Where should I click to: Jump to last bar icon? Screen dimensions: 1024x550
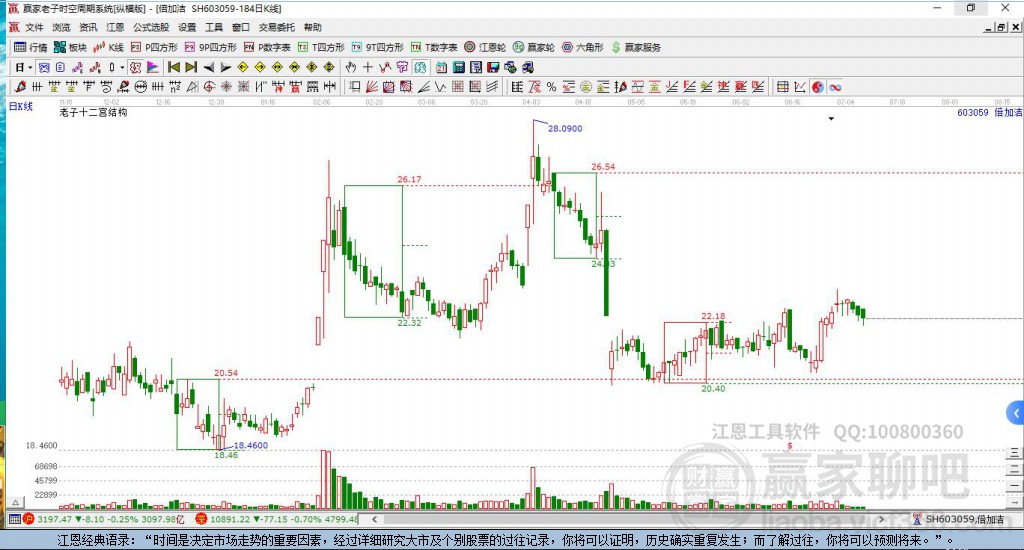(x=191, y=67)
